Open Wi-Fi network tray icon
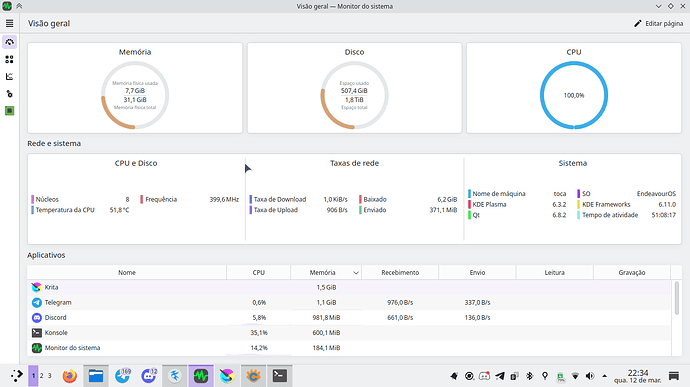The image size is (690, 387). tap(575, 376)
